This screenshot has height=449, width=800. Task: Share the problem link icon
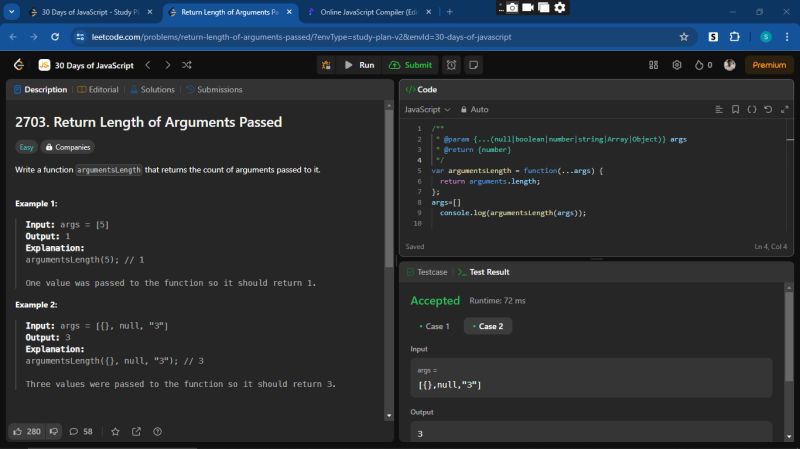pyautogui.click(x=136, y=432)
